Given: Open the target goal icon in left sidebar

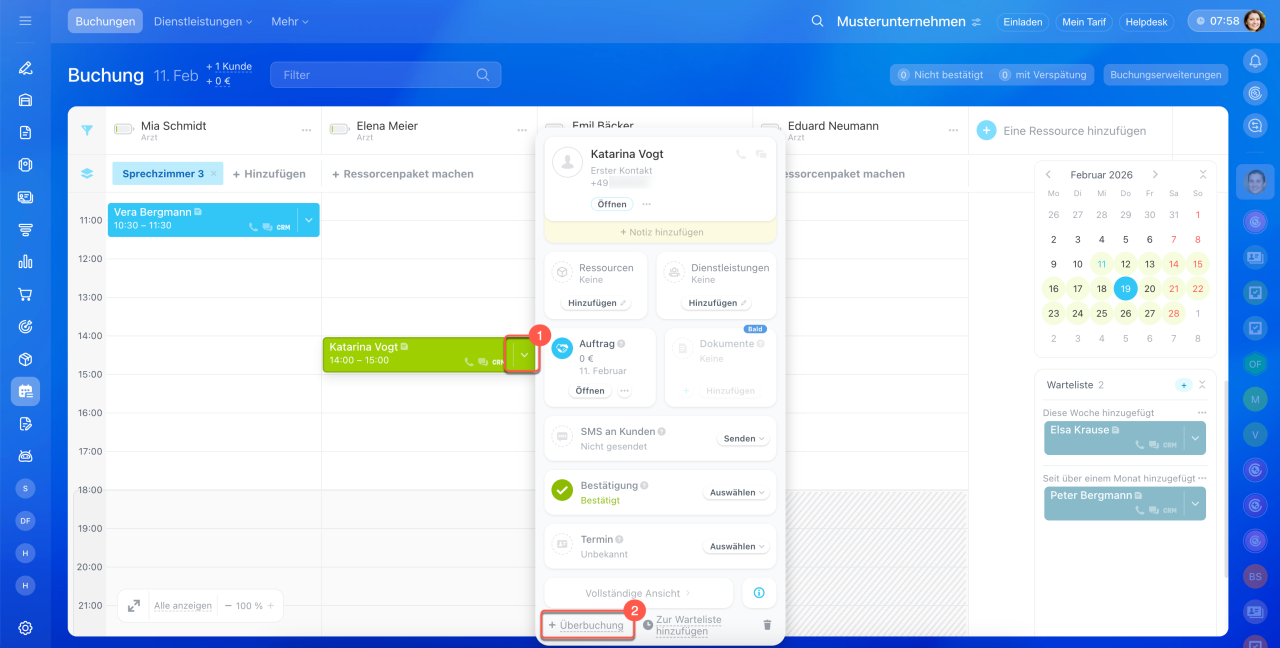Looking at the screenshot, I should (x=25, y=326).
